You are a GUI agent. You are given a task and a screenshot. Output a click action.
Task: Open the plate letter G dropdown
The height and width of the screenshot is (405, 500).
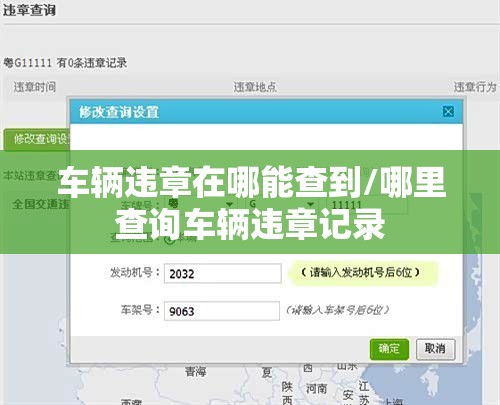point(281,204)
